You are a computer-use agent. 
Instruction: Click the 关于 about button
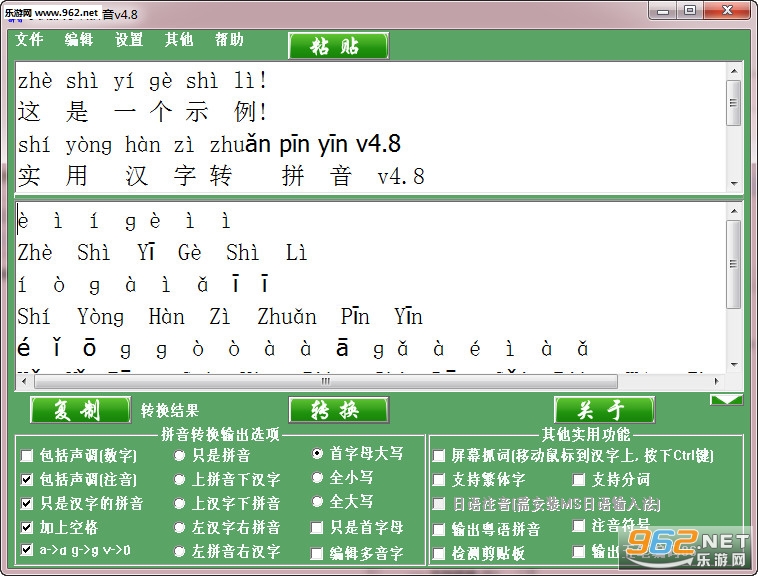[604, 410]
